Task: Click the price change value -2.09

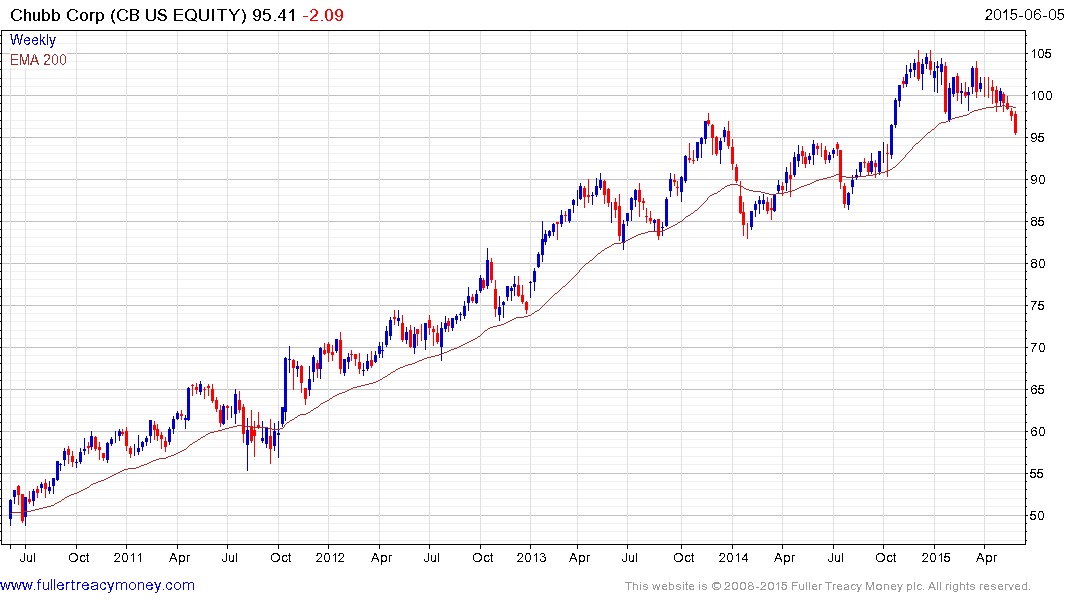Action: [323, 15]
